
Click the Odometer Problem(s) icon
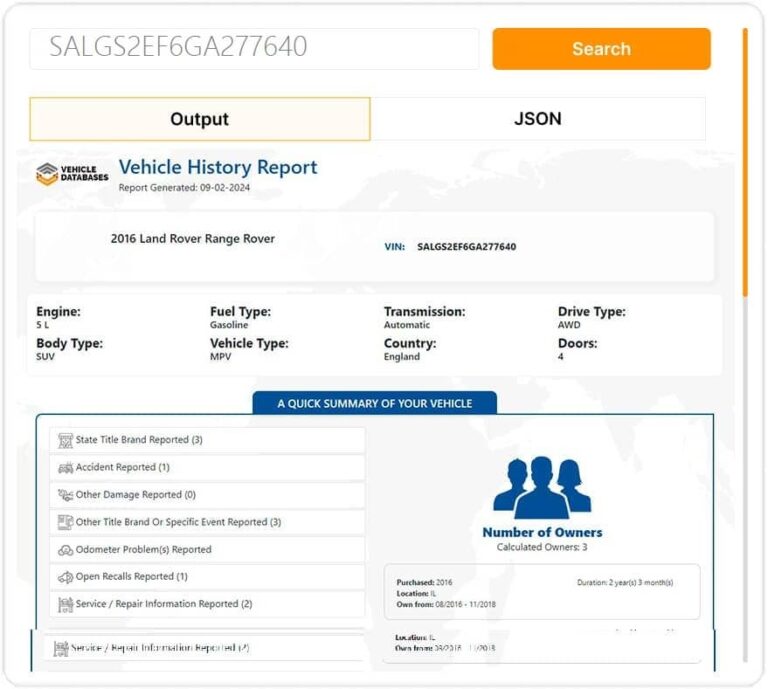(65, 550)
